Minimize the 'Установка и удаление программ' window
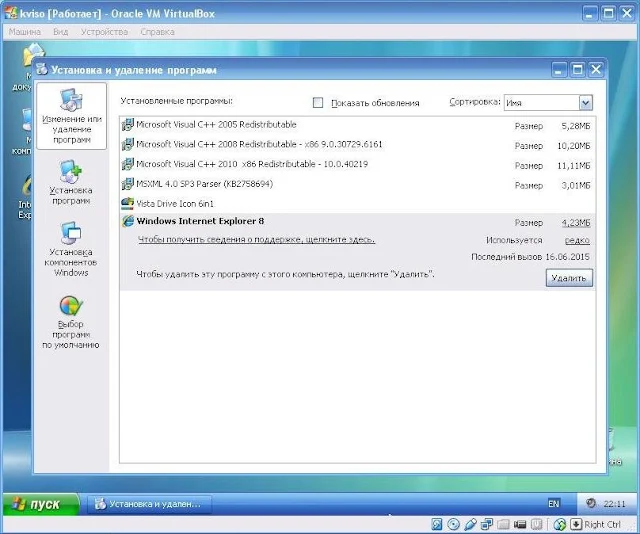Screen dimensions: 640x534 [x=559, y=70]
